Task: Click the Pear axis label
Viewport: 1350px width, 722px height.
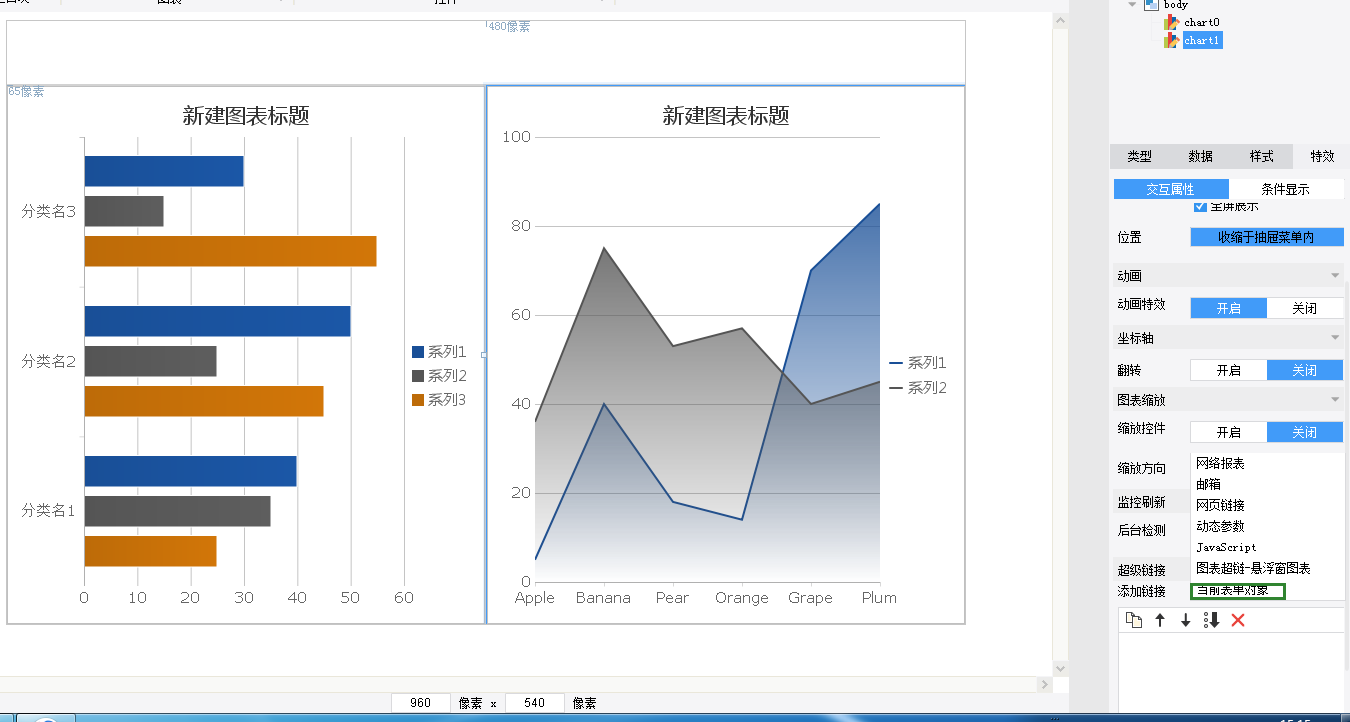Action: pyautogui.click(x=672, y=598)
